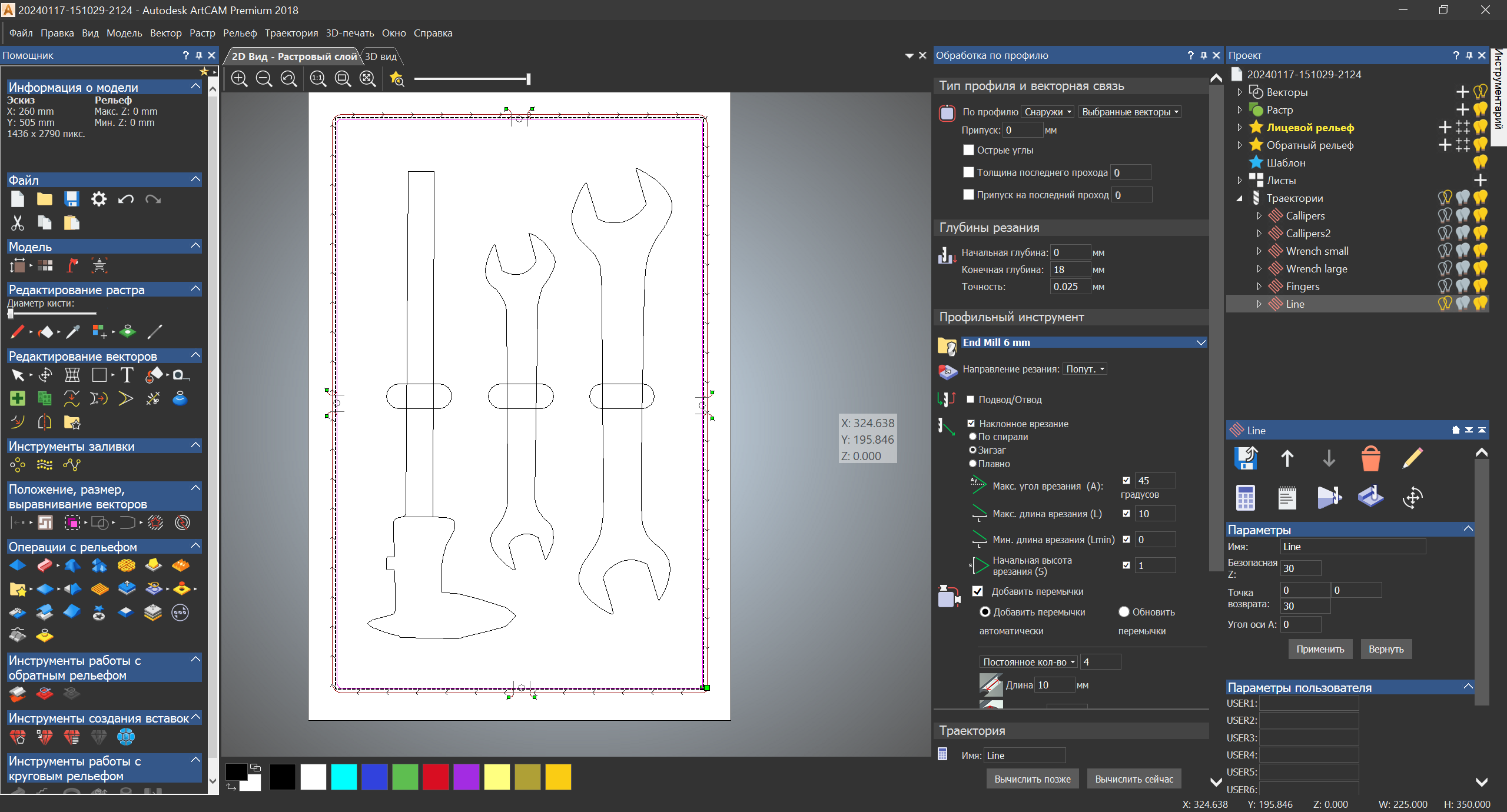Select the create text T tool
Image resolution: width=1507 pixels, height=812 pixels.
point(127,375)
